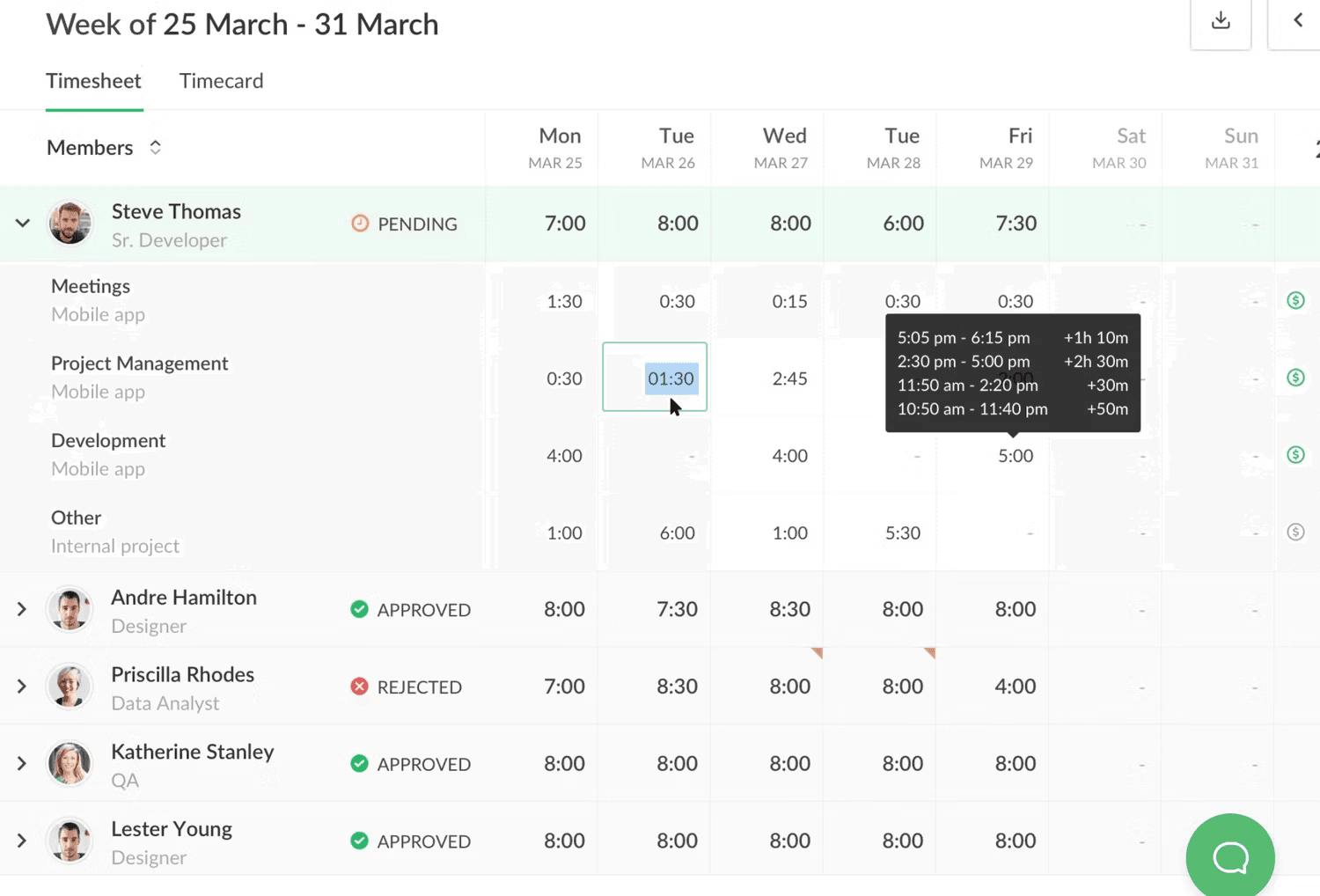Expand Lester Young's row

point(22,841)
